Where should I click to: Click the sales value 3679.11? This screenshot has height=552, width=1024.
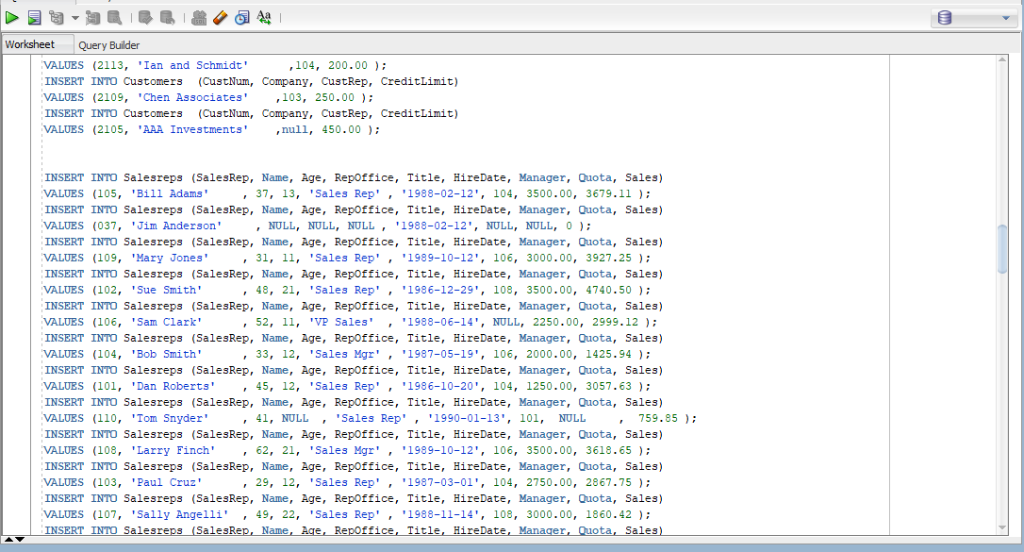608,193
